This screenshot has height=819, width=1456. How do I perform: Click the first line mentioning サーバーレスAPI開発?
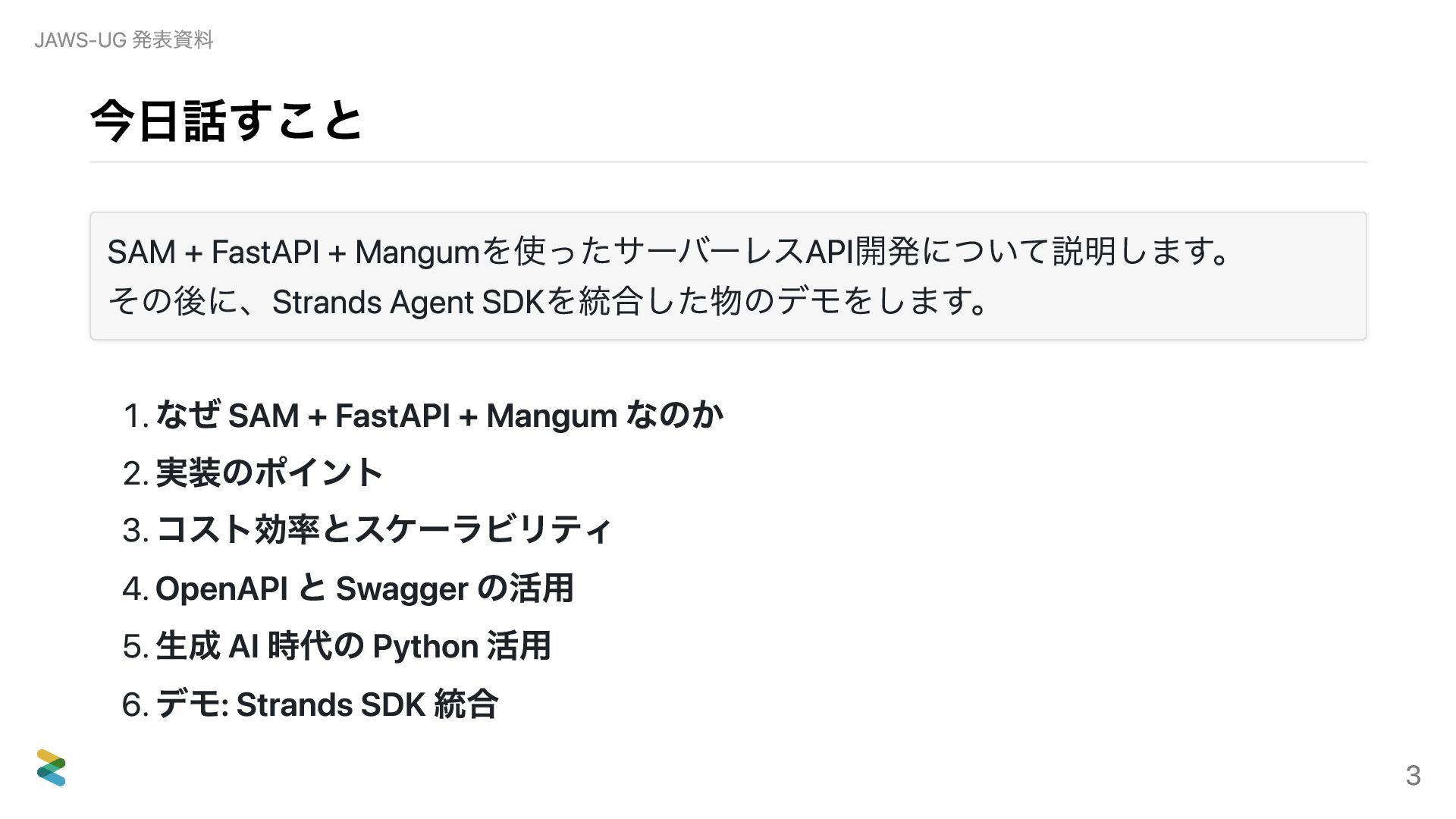[670, 252]
